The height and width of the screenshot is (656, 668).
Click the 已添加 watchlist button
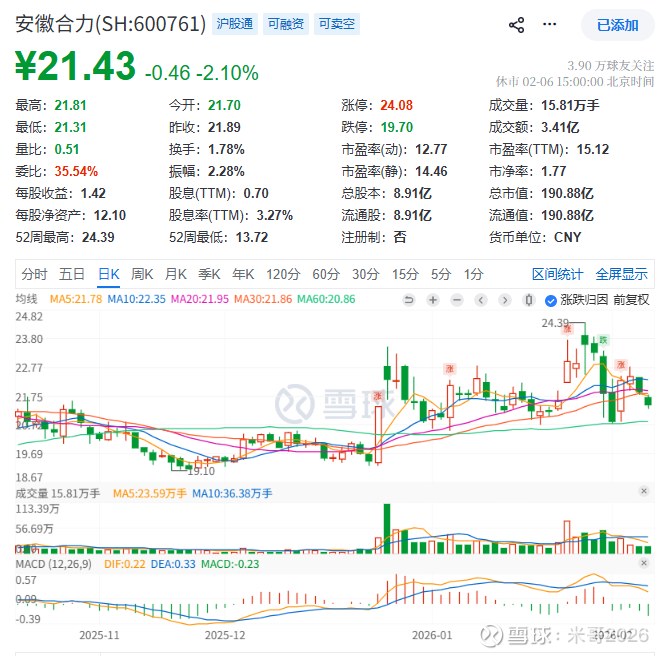coord(617,26)
